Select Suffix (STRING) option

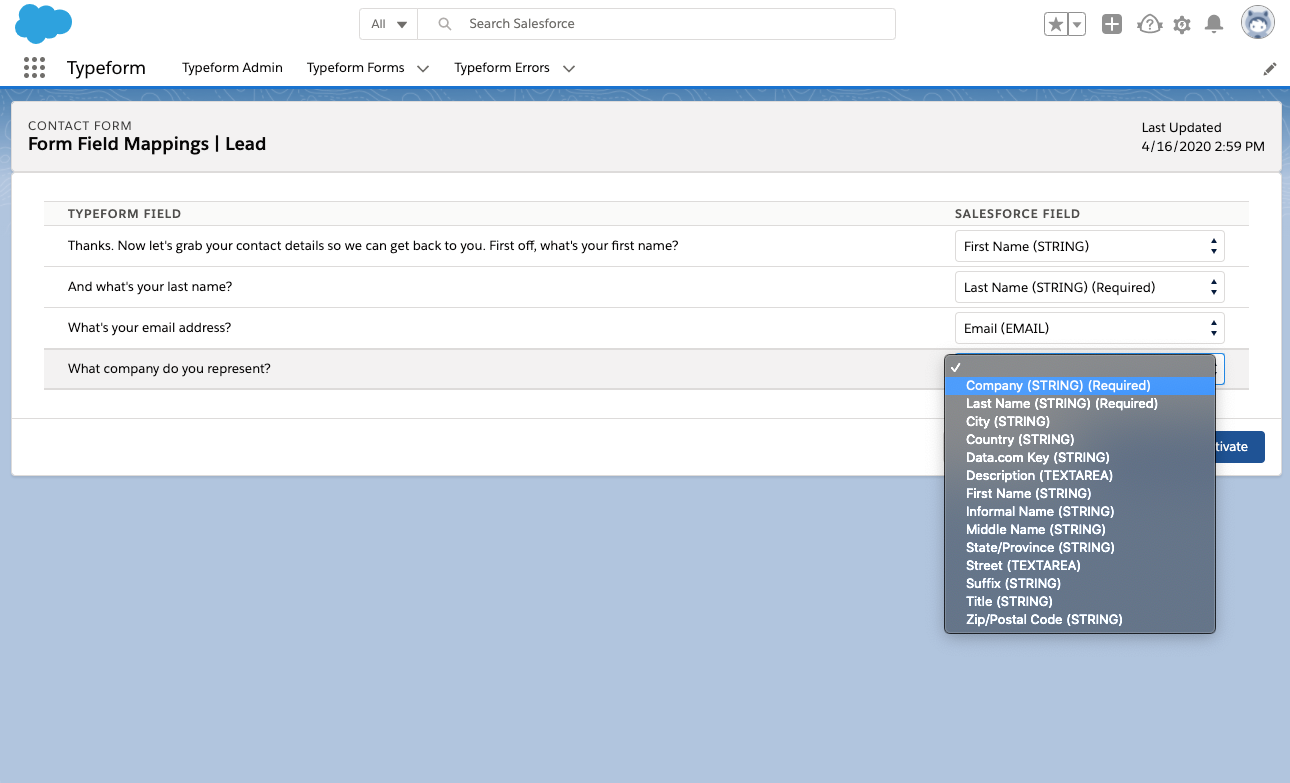[1080, 583]
